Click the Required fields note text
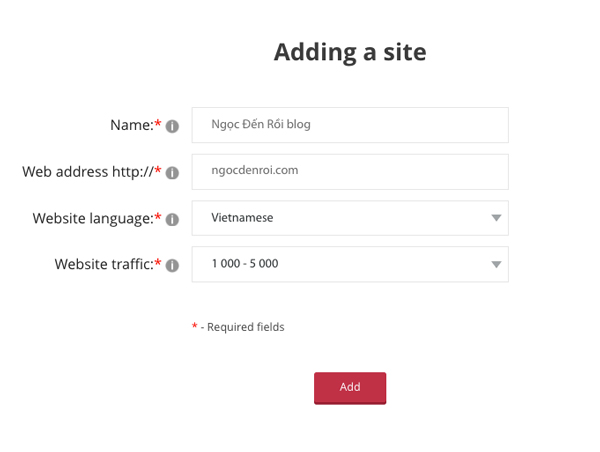 click(243, 327)
